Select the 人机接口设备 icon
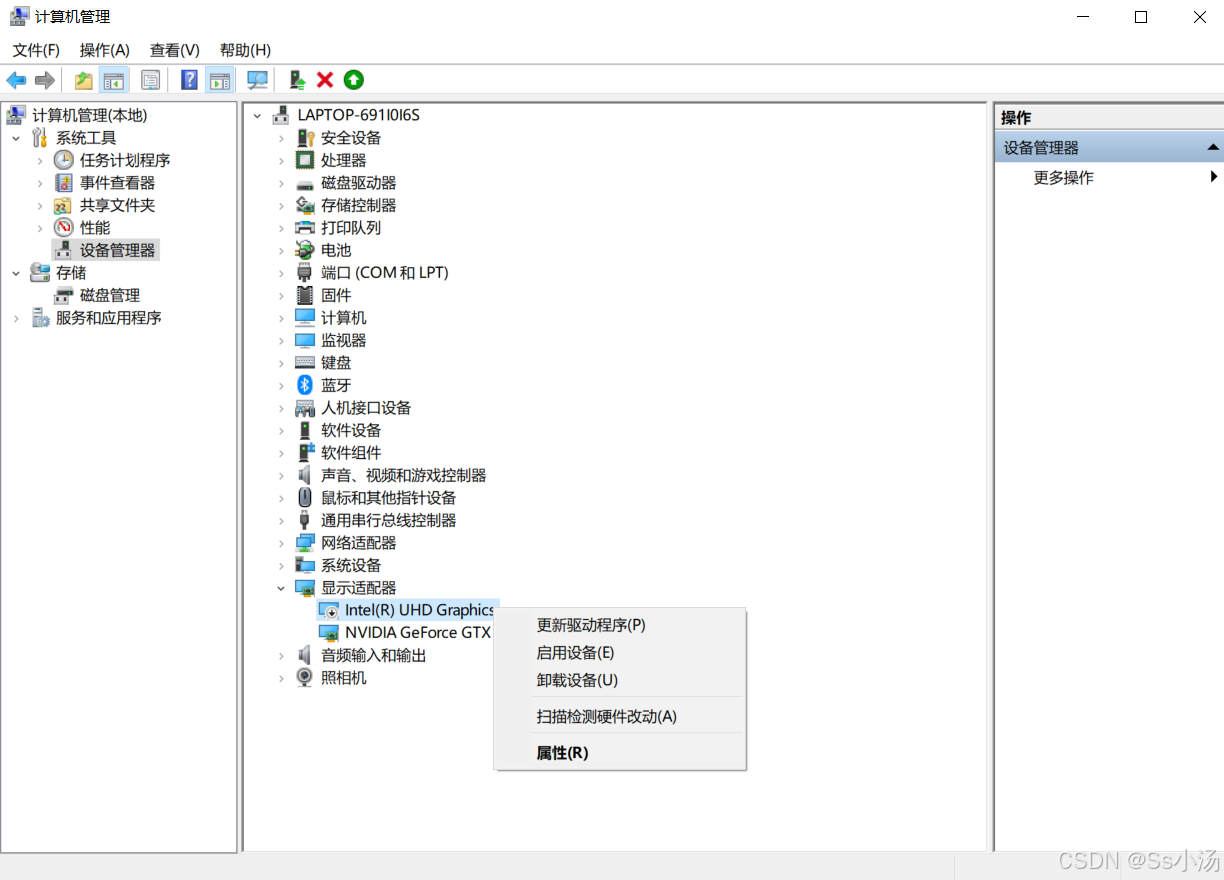The image size is (1224, 880). pyautogui.click(x=305, y=408)
